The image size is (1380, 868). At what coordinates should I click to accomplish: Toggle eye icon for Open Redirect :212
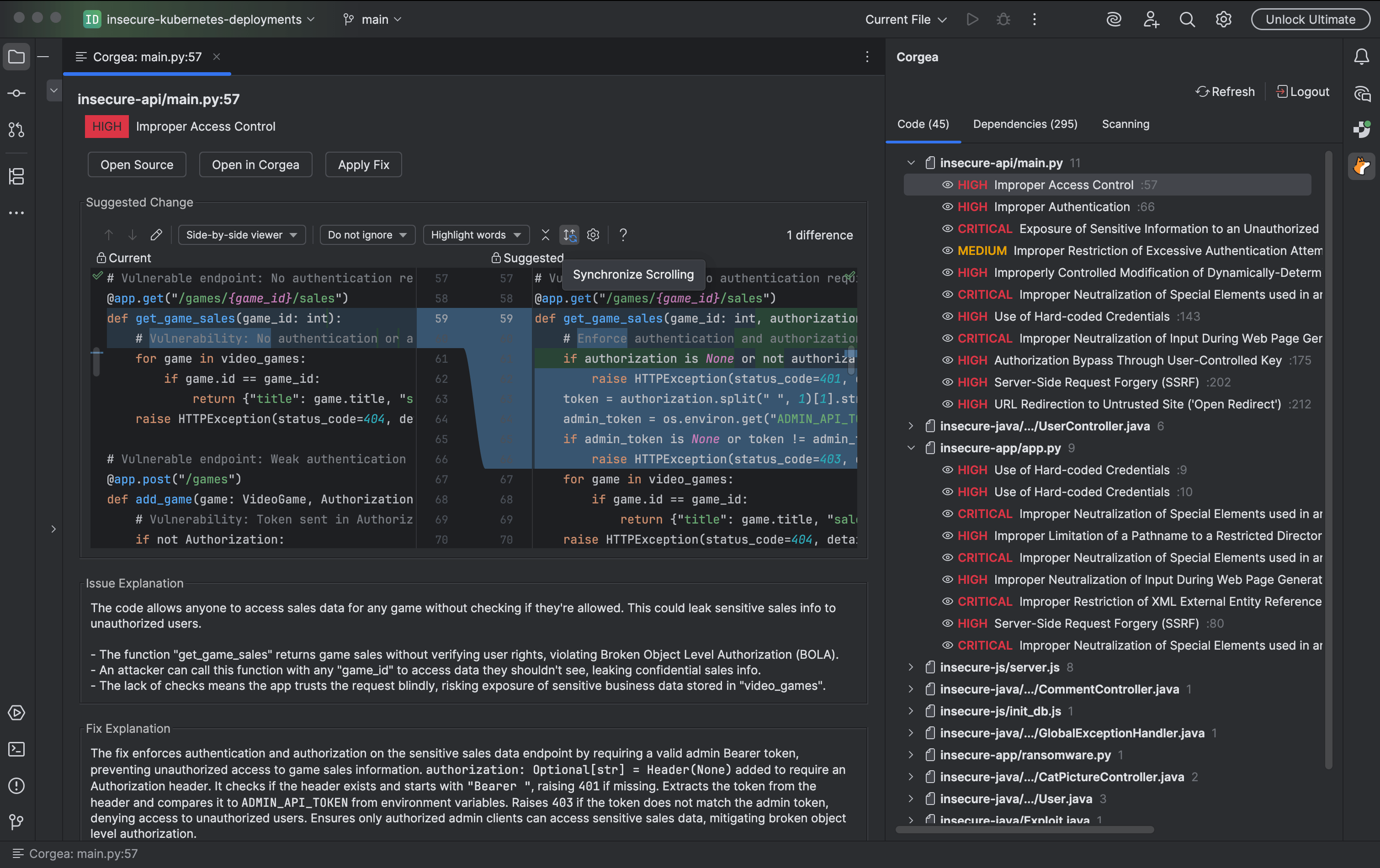click(947, 404)
